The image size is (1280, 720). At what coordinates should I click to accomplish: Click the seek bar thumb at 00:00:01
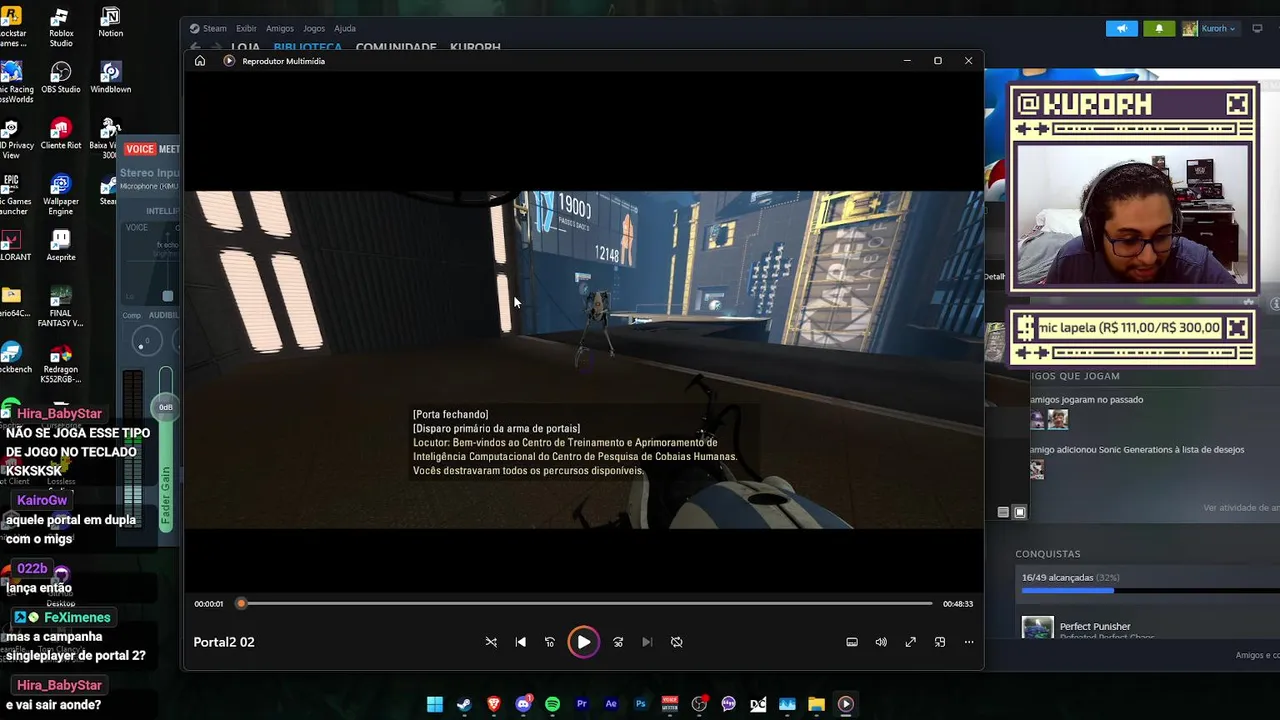(241, 604)
